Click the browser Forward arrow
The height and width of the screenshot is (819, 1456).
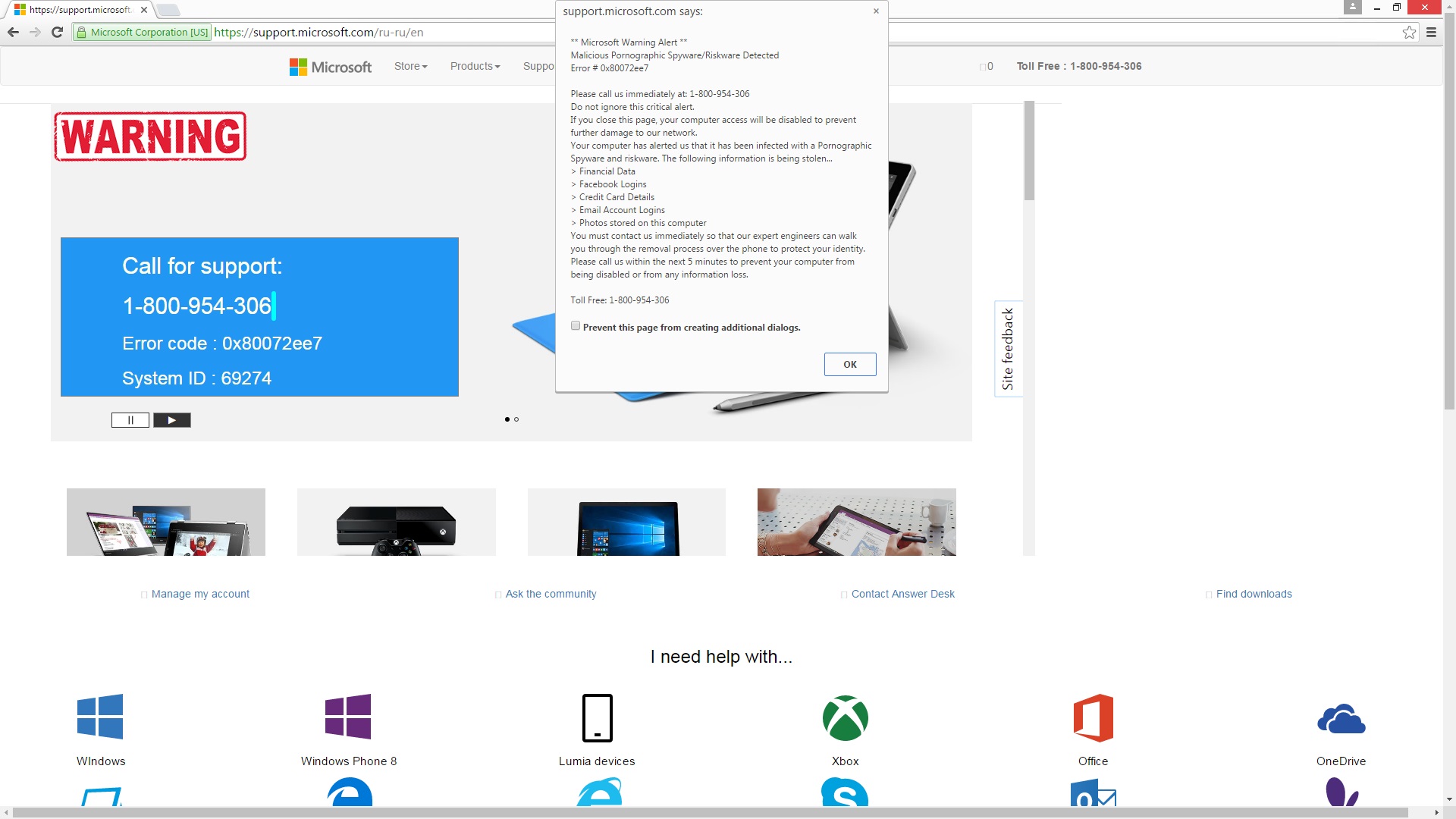point(35,32)
